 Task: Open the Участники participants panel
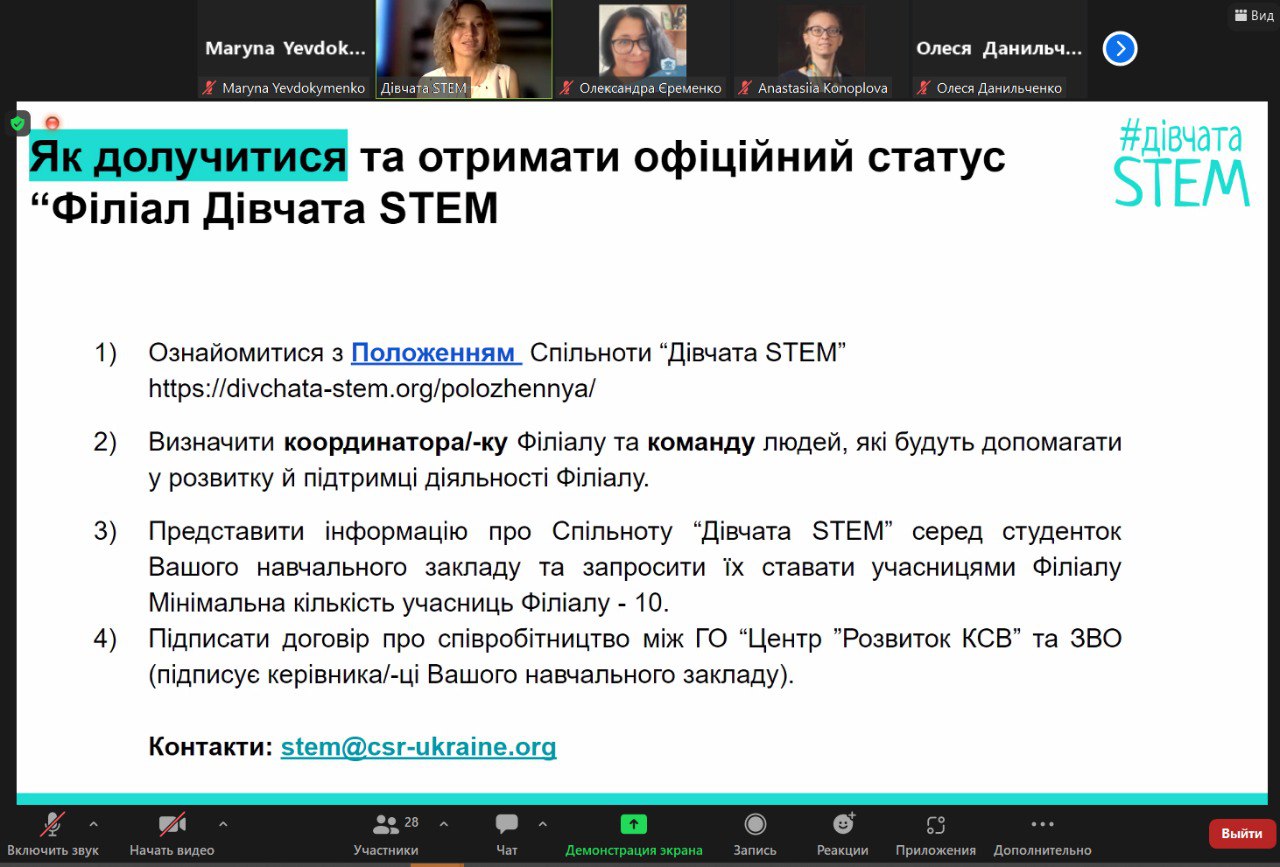coord(385,834)
